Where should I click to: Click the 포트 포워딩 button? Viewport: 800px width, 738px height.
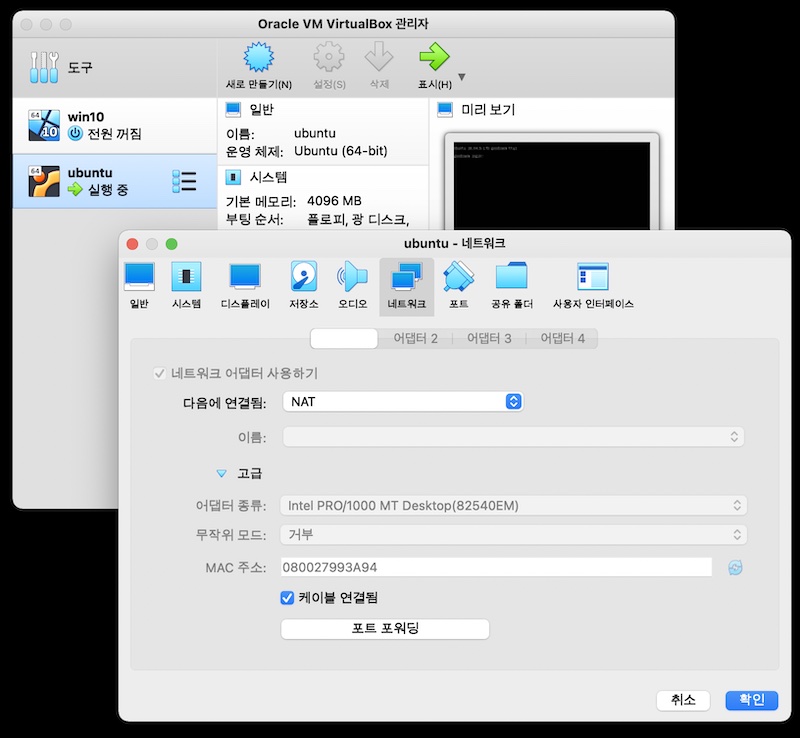pos(385,628)
